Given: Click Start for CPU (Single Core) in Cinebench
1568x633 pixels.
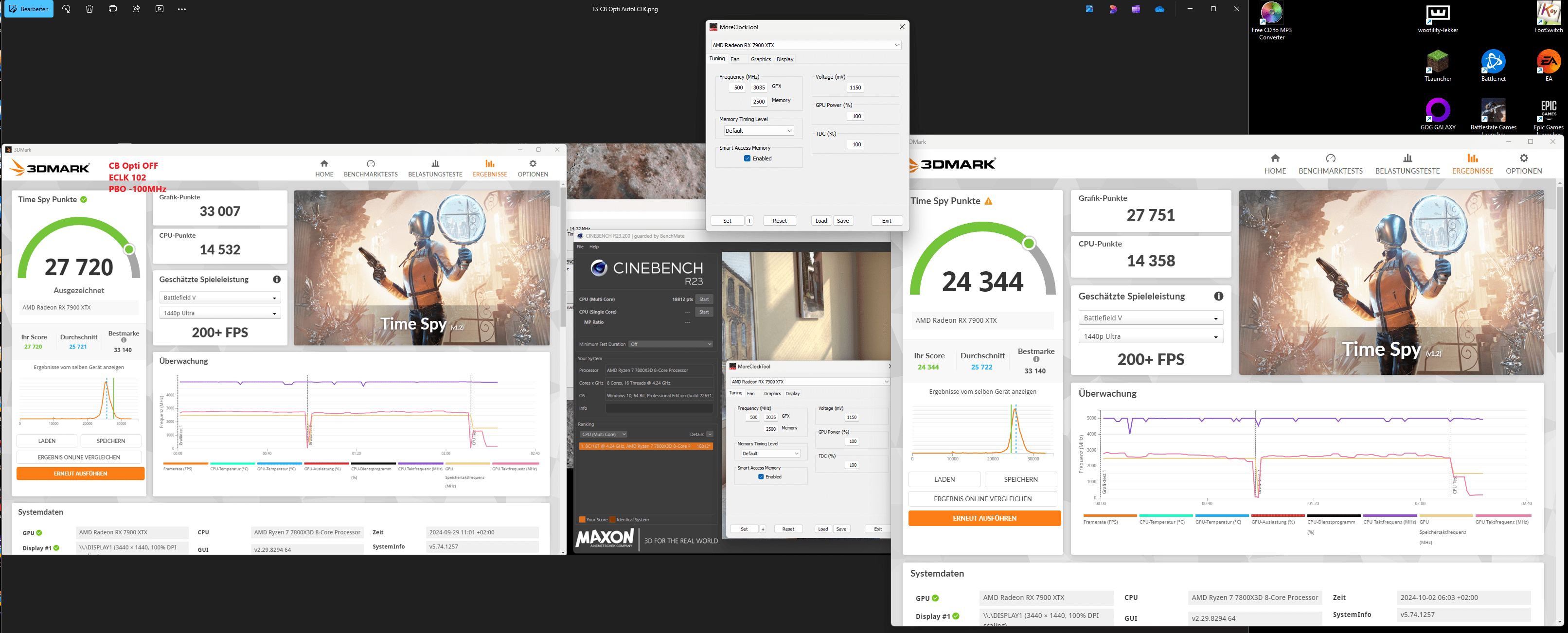Looking at the screenshot, I should click(704, 312).
